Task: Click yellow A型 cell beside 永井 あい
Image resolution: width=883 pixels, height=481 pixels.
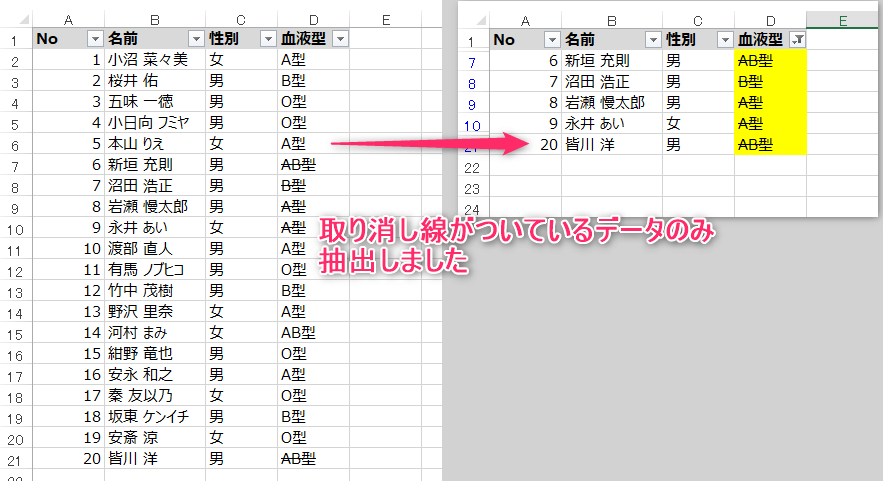Action: coord(769,124)
